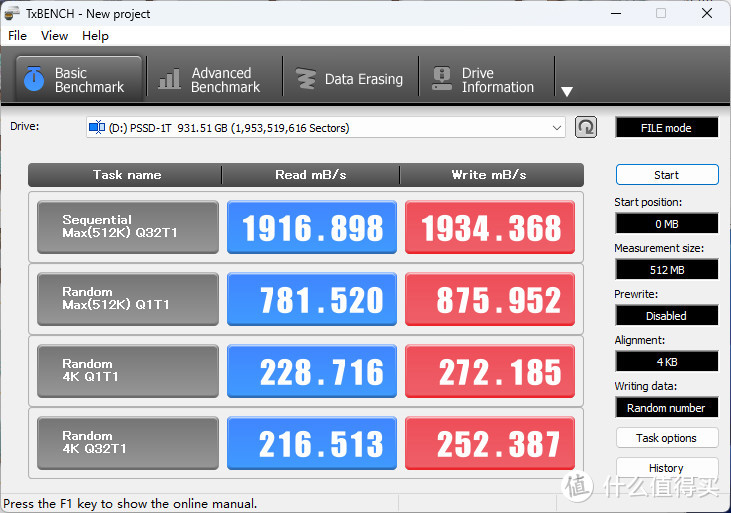The image size is (731, 513).
Task: Click the Read mB/s column header
Action: tap(310, 175)
